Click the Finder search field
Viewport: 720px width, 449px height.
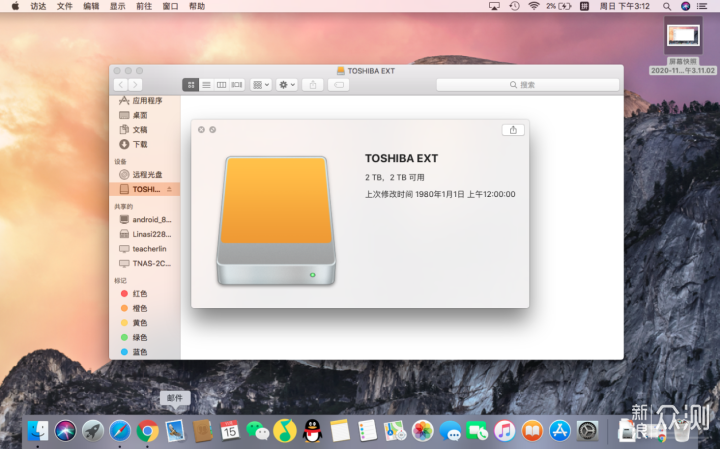[x=528, y=84]
